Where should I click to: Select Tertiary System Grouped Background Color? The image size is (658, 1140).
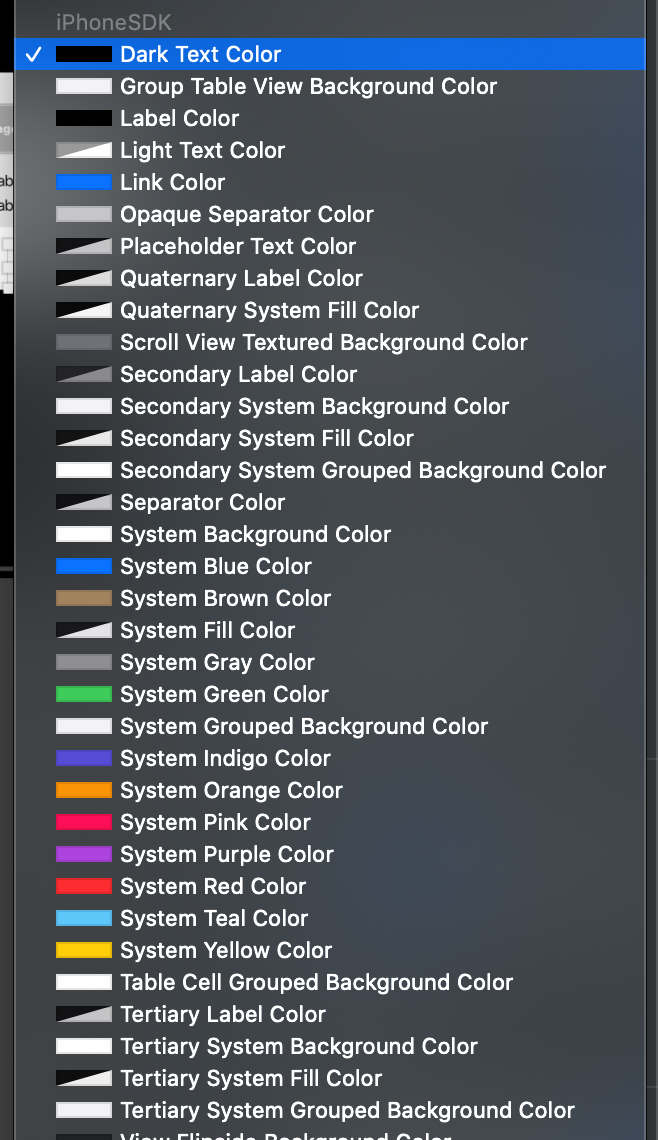click(x=329, y=1109)
